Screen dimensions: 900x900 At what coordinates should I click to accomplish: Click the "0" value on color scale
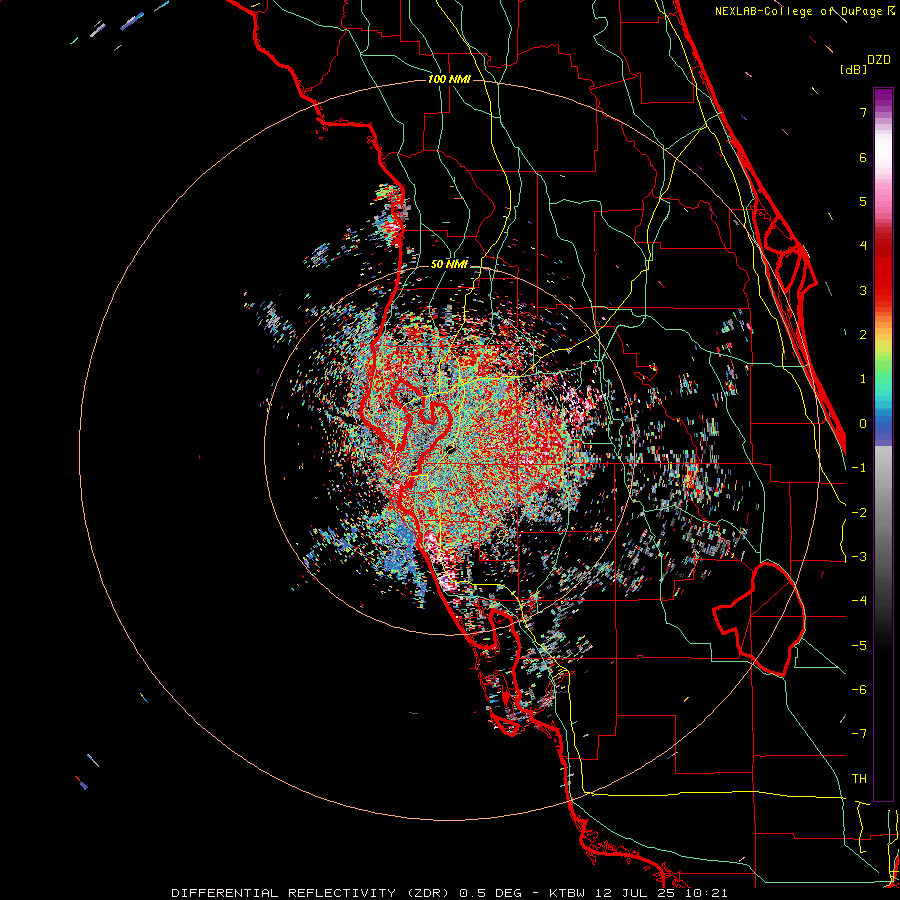pyautogui.click(x=863, y=424)
